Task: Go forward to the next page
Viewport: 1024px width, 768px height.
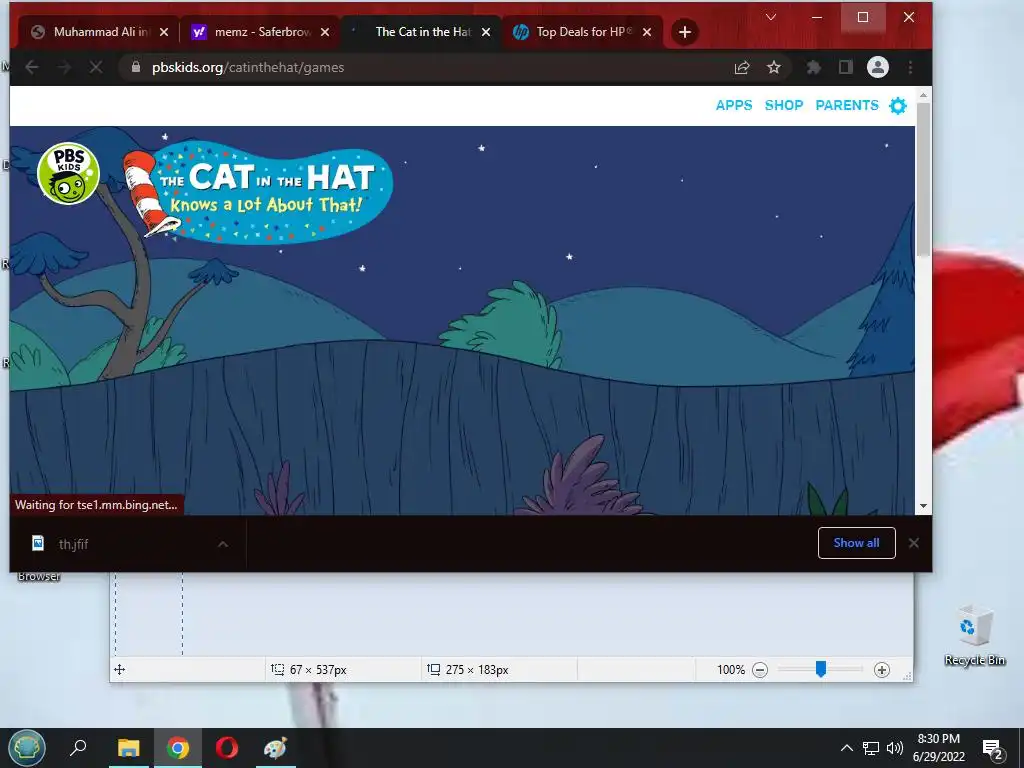Action: click(64, 67)
